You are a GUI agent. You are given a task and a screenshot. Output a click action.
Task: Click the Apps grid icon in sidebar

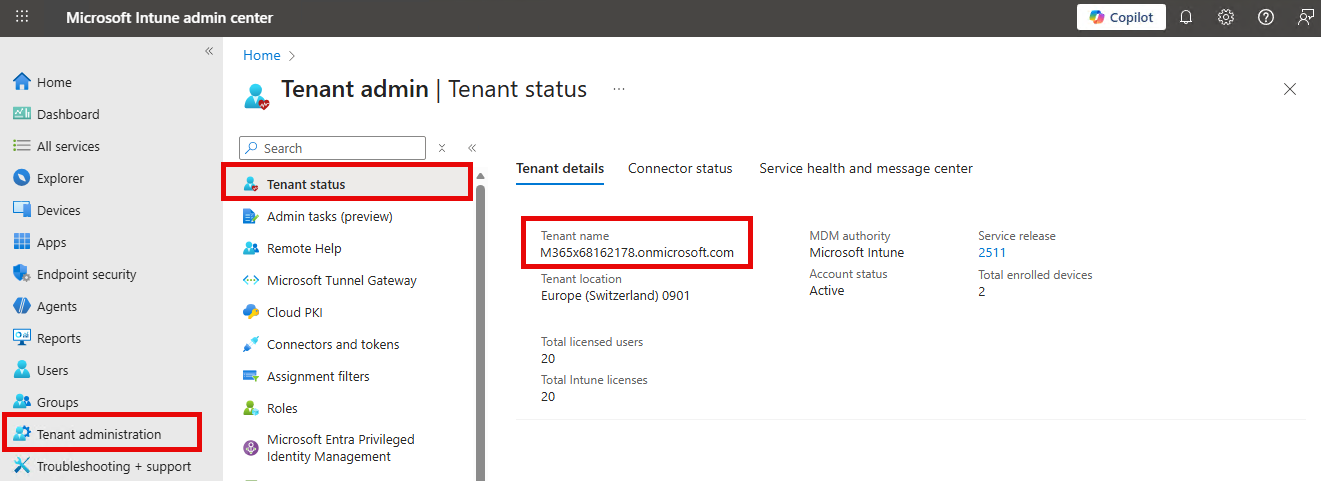(22, 242)
